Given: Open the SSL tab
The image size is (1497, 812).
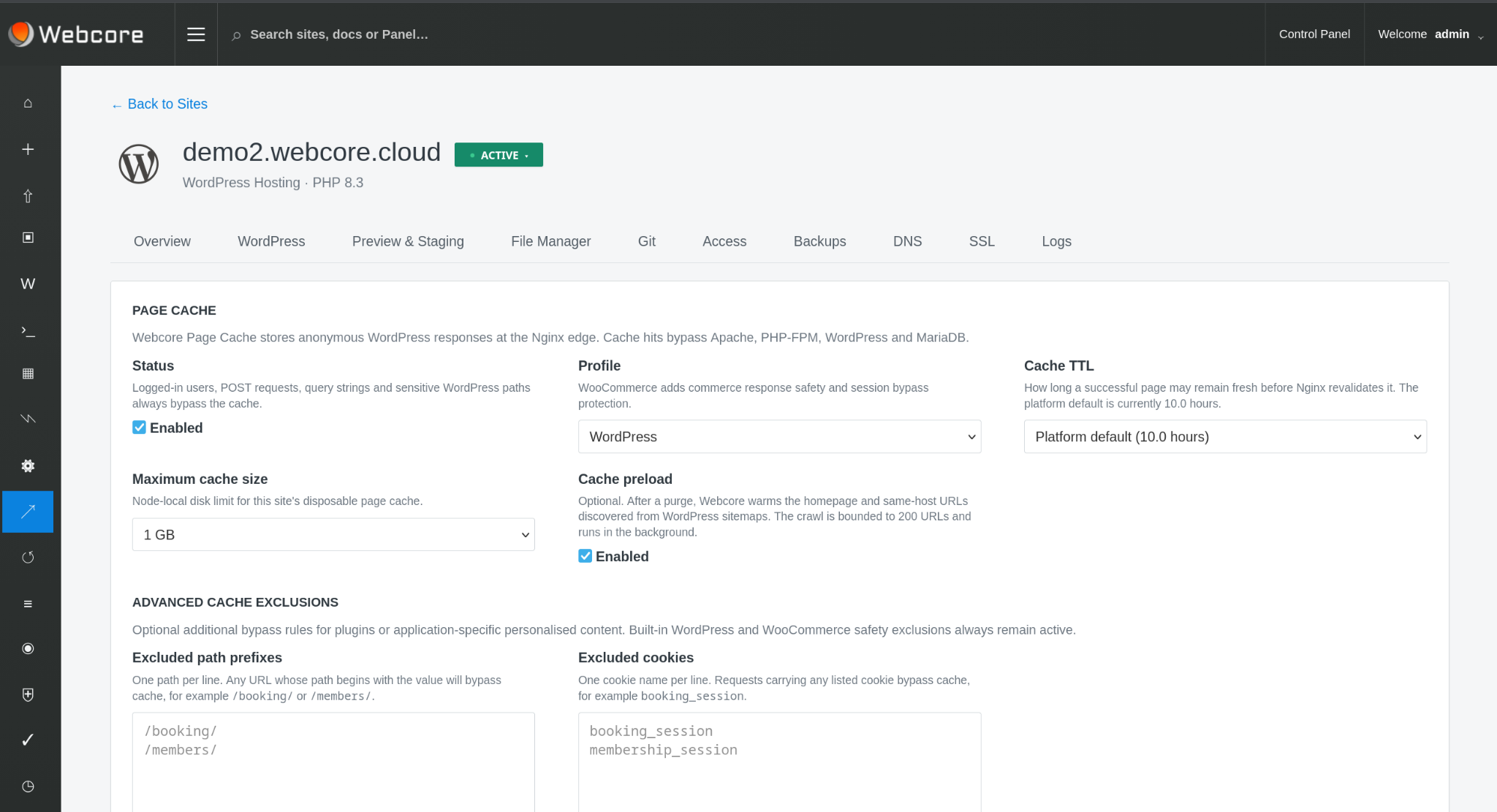Looking at the screenshot, I should coord(982,241).
